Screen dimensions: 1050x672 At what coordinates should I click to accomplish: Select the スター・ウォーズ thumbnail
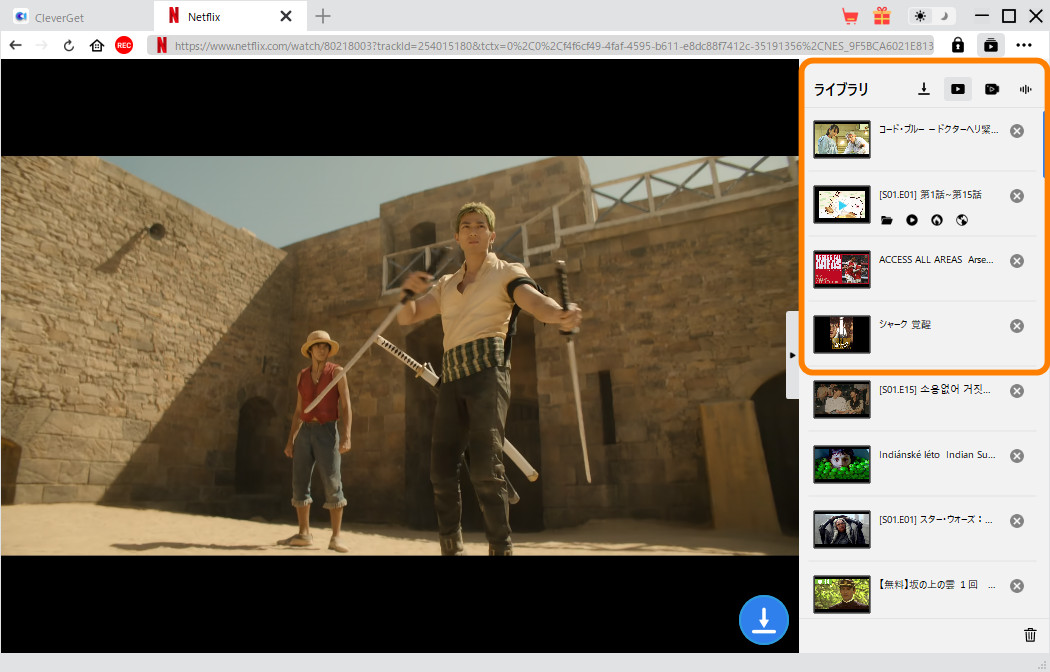[x=842, y=529]
